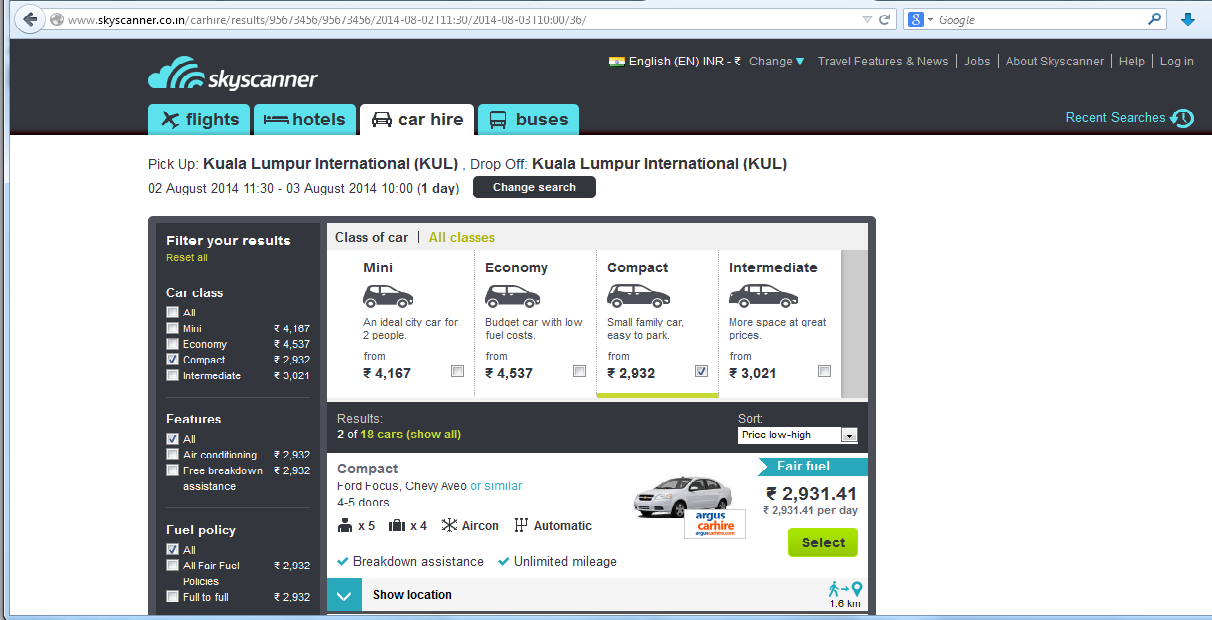Screen dimensions: 1212x620
Task: Open Recent Searches clock icon
Action: [1182, 118]
